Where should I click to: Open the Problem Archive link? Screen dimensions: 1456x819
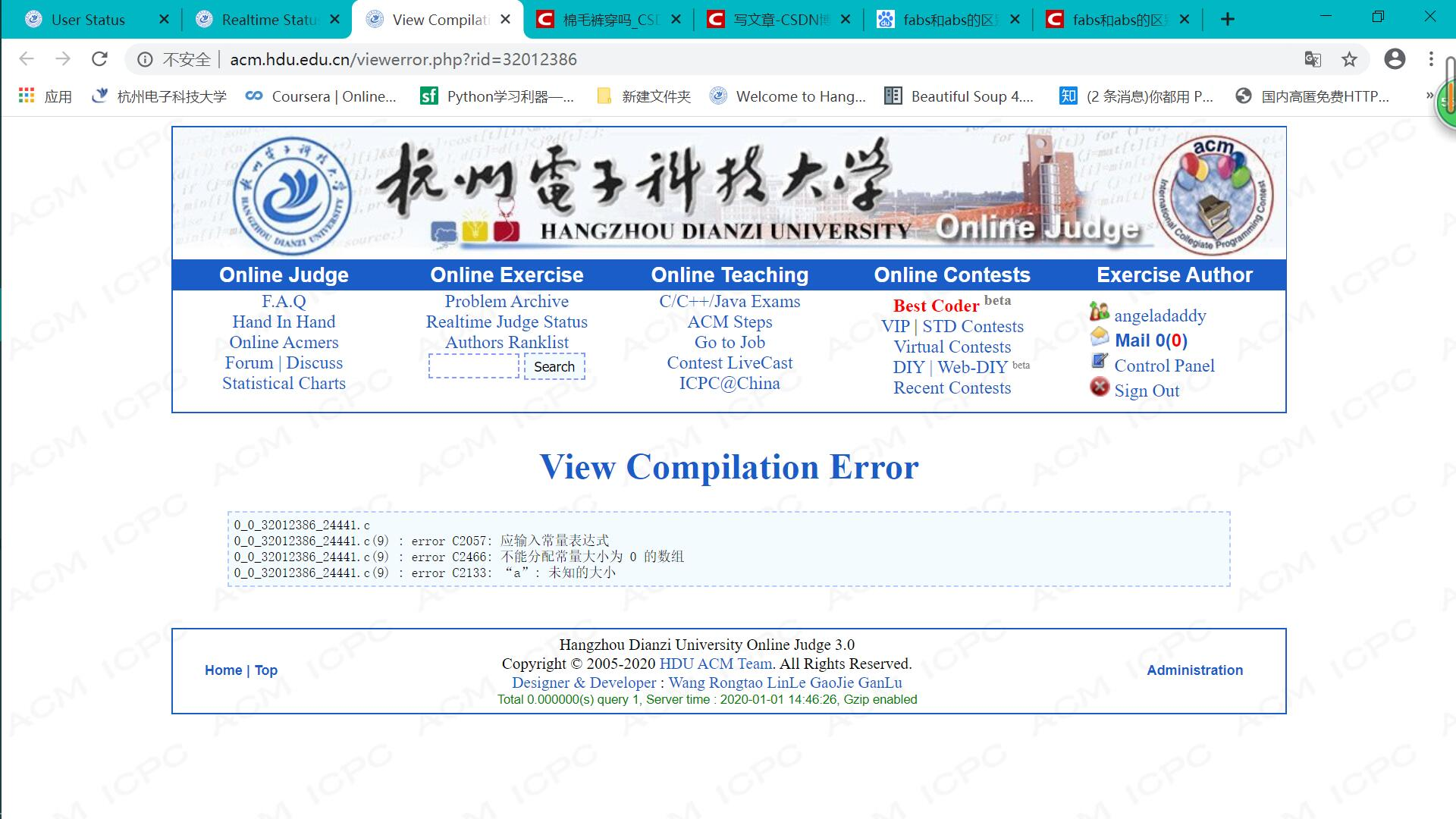506,301
